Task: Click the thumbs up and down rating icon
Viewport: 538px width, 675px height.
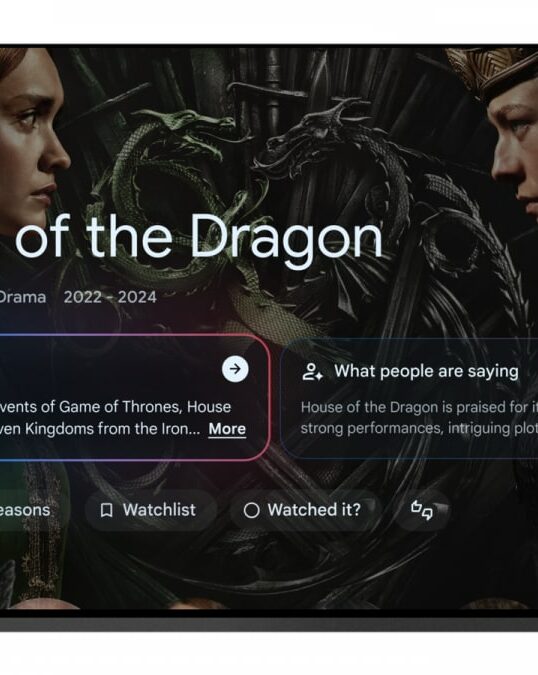Action: click(x=422, y=510)
